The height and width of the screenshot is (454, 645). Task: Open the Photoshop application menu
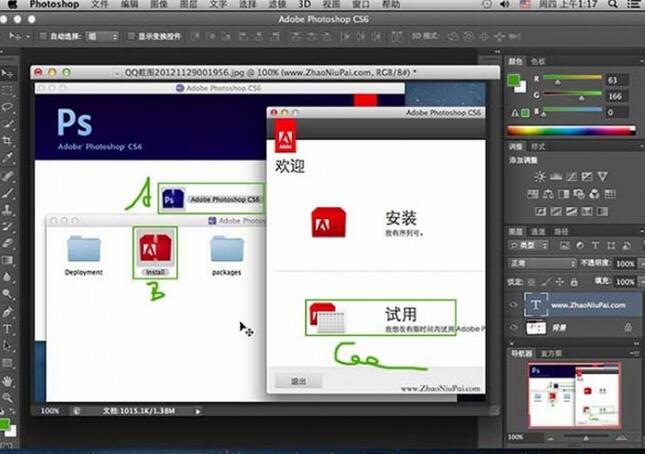(x=54, y=5)
